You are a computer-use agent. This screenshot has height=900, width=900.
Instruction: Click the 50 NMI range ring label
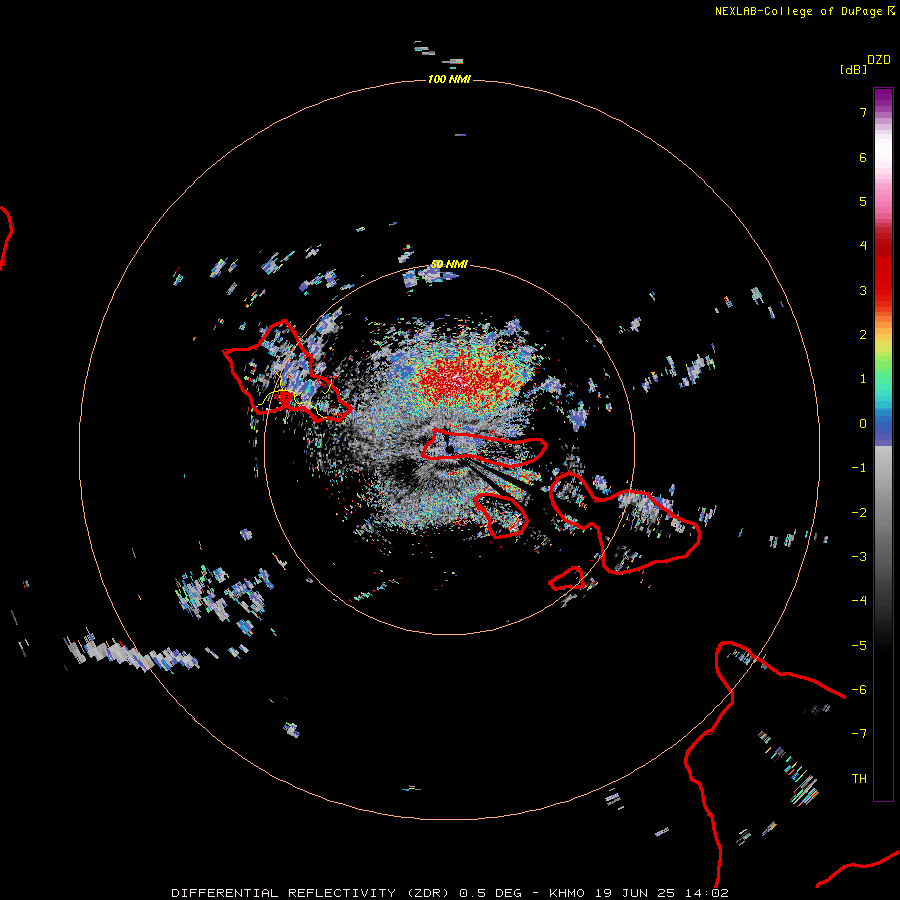click(x=449, y=264)
